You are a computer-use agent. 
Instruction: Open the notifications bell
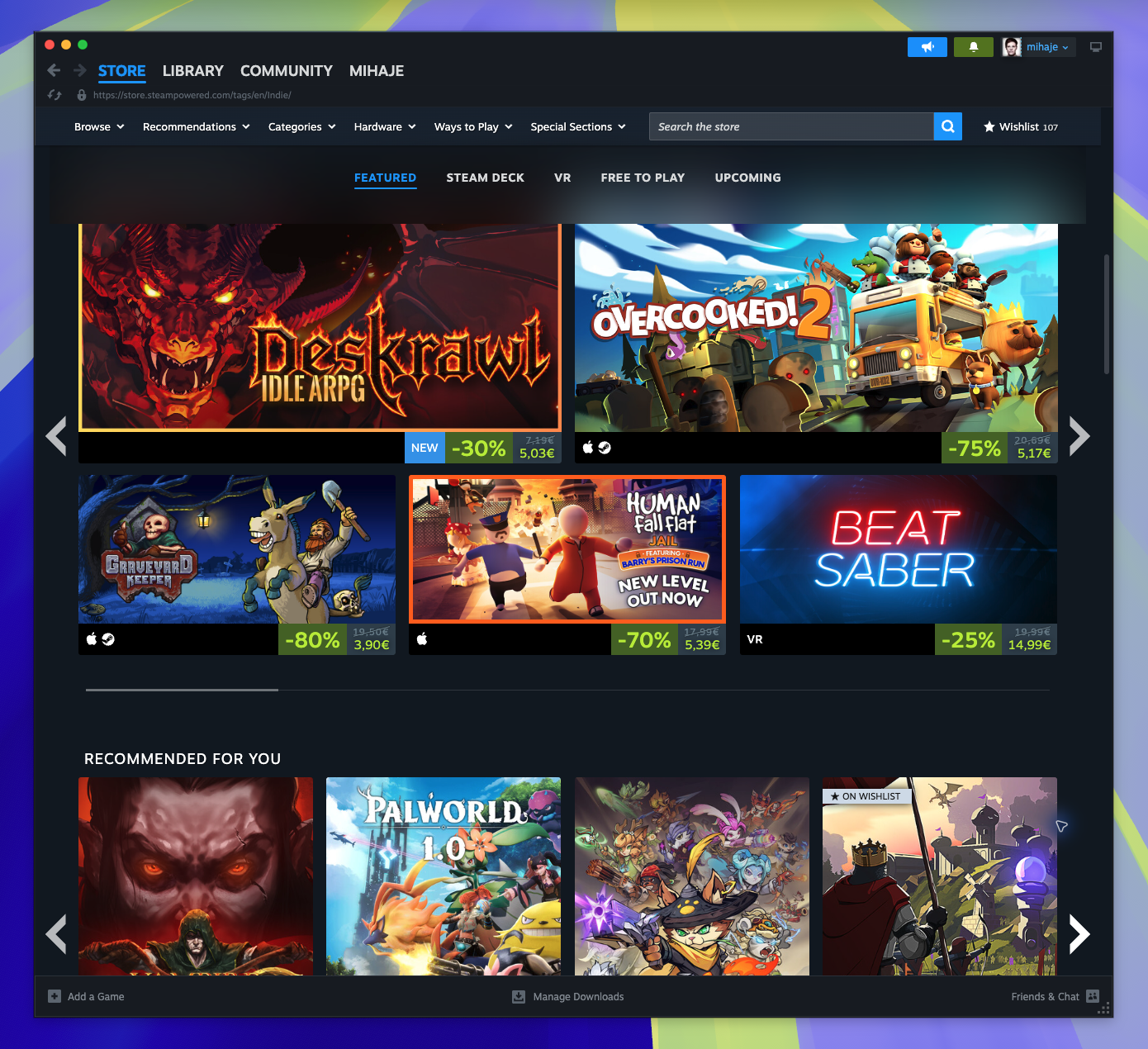pyautogui.click(x=974, y=47)
